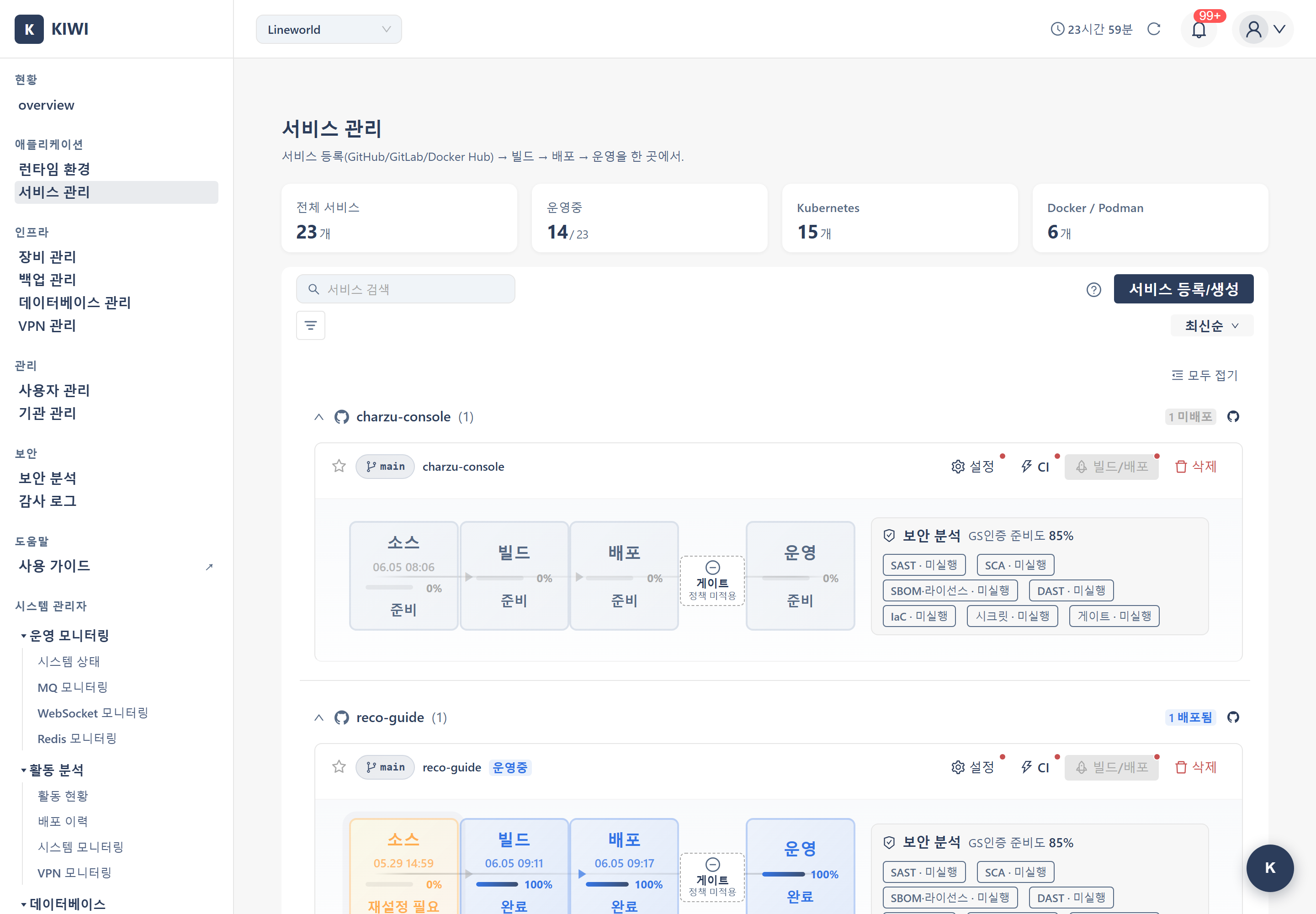This screenshot has width=1316, height=914.
Task: Click the 소스 progress bar in charzu-console
Action: point(389,588)
